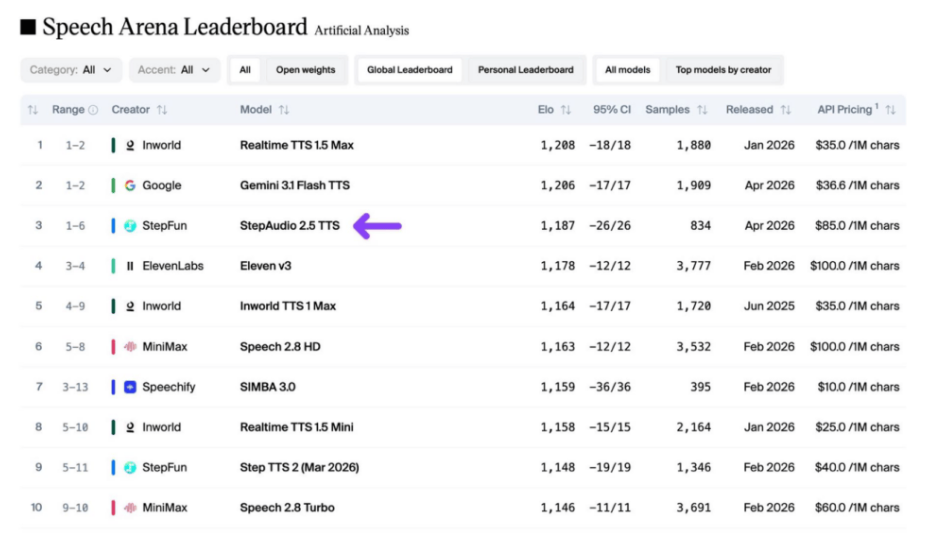
Task: Show All models
Action: 627,70
